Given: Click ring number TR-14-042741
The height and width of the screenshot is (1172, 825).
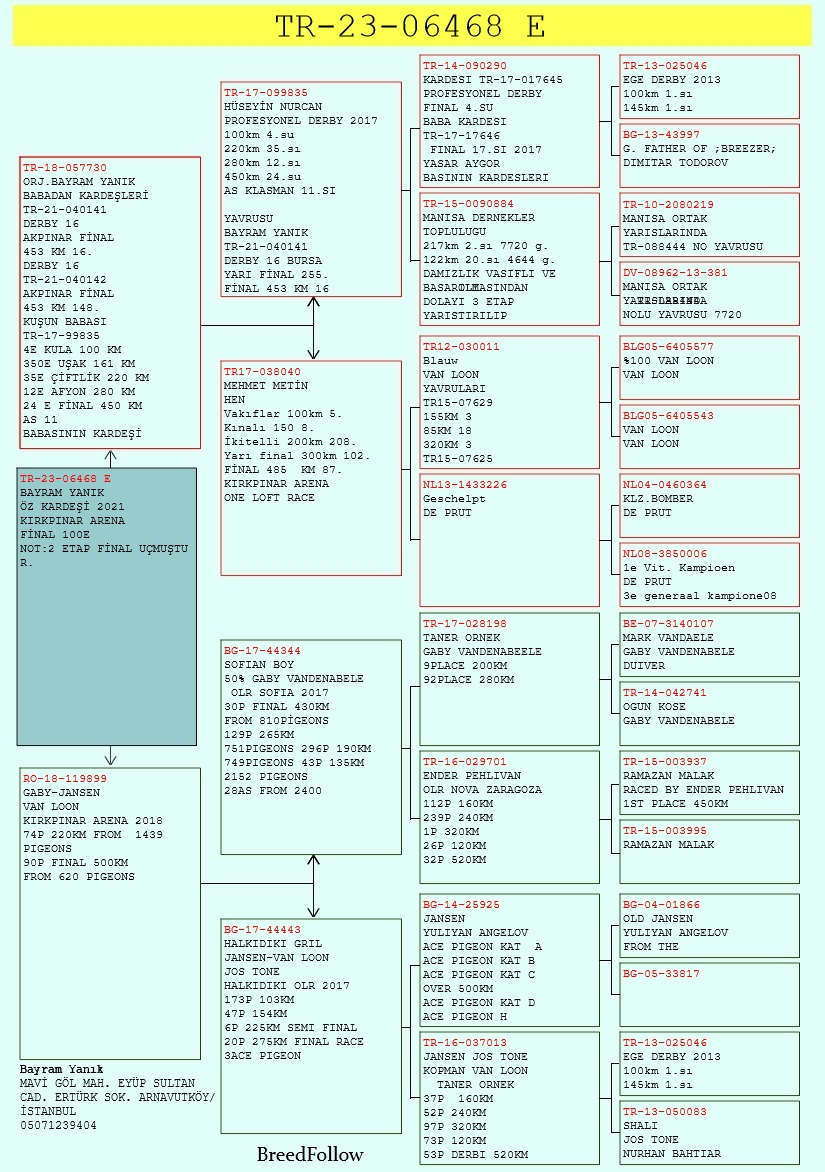Looking at the screenshot, I should [665, 693].
